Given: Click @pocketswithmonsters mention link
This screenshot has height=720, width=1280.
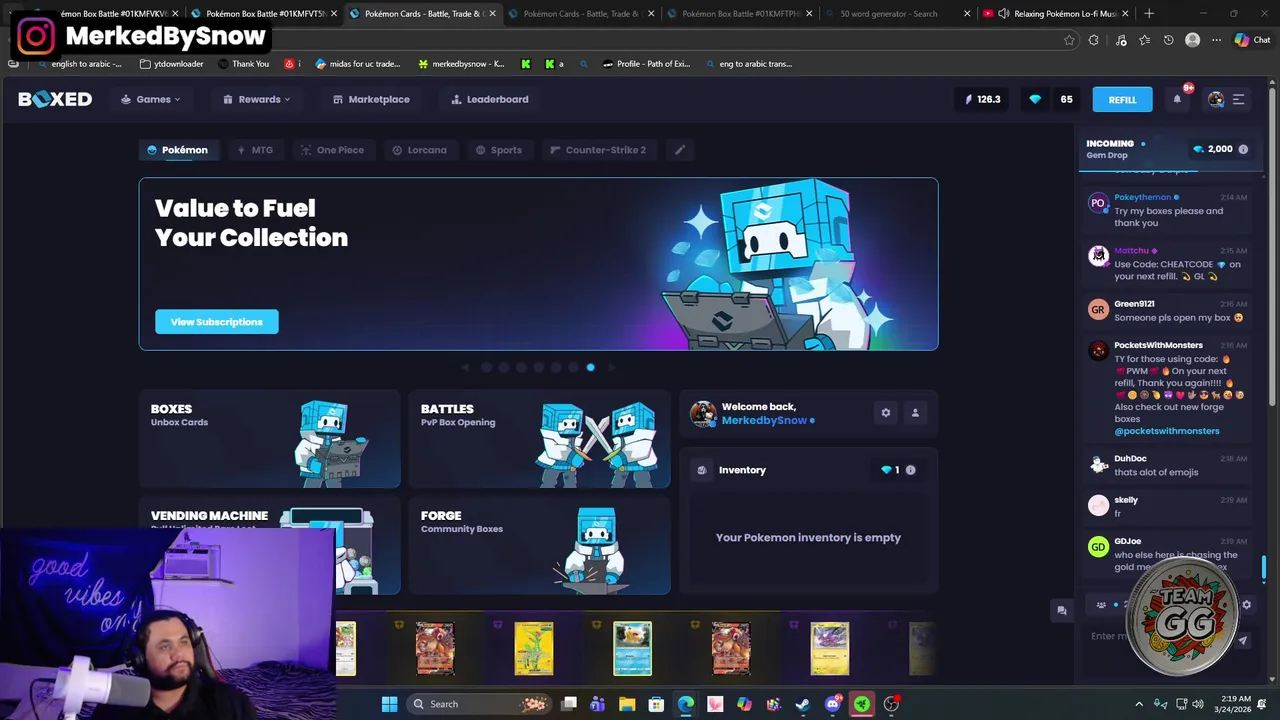Looking at the screenshot, I should click(1167, 431).
